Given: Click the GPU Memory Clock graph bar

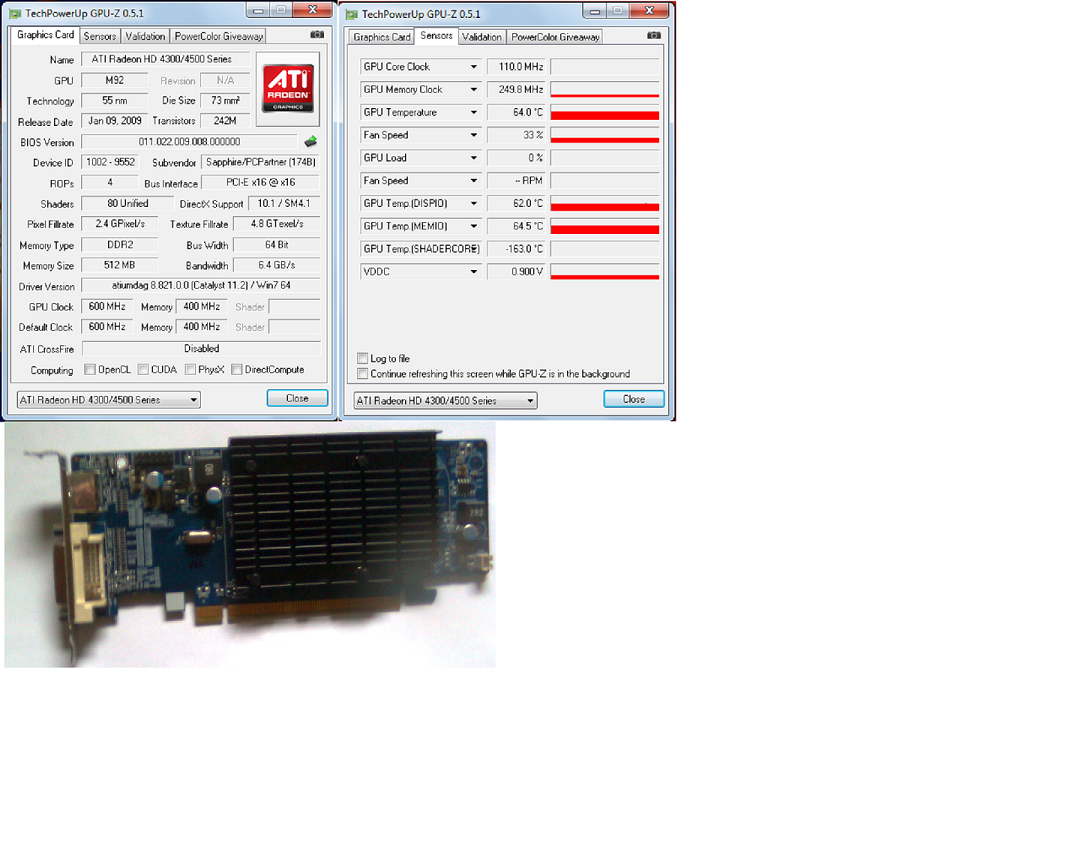Looking at the screenshot, I should pos(605,90).
